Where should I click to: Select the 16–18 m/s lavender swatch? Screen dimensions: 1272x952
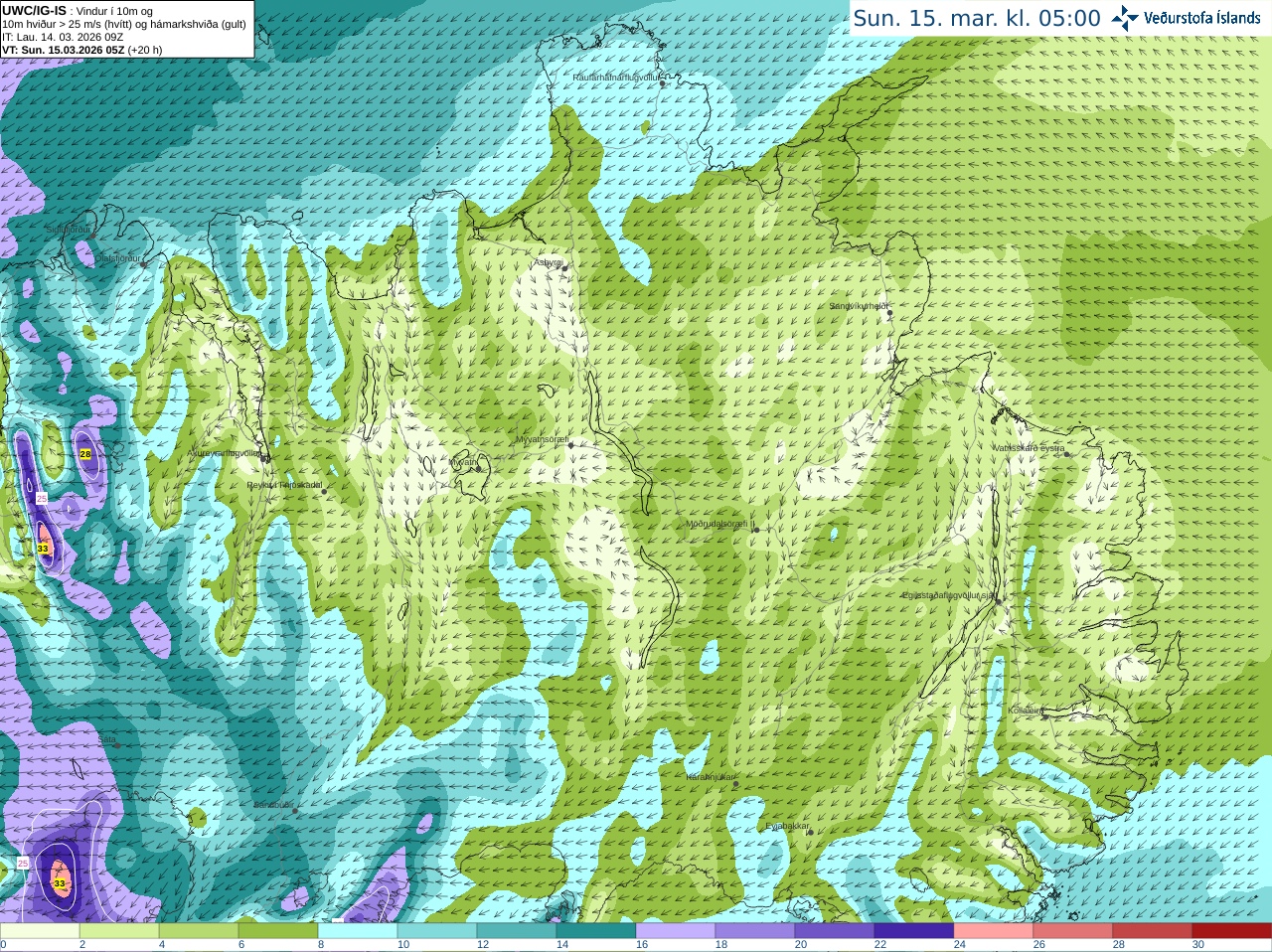(676, 931)
